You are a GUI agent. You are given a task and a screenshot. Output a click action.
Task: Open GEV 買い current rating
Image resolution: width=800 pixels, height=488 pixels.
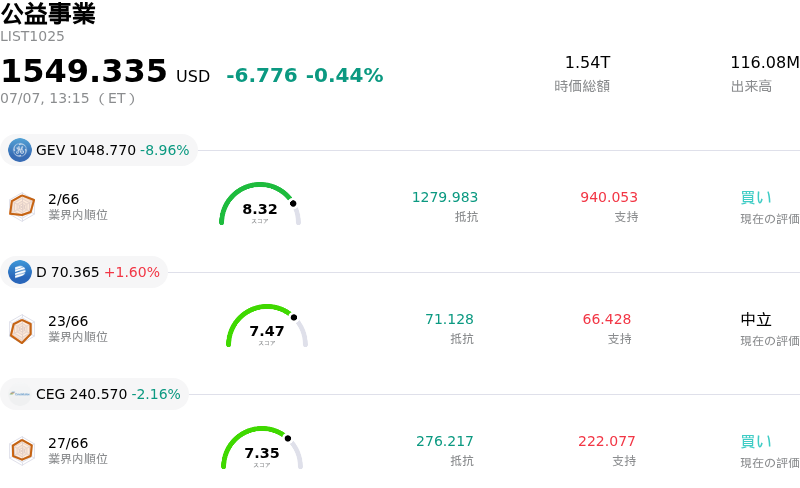click(756, 198)
